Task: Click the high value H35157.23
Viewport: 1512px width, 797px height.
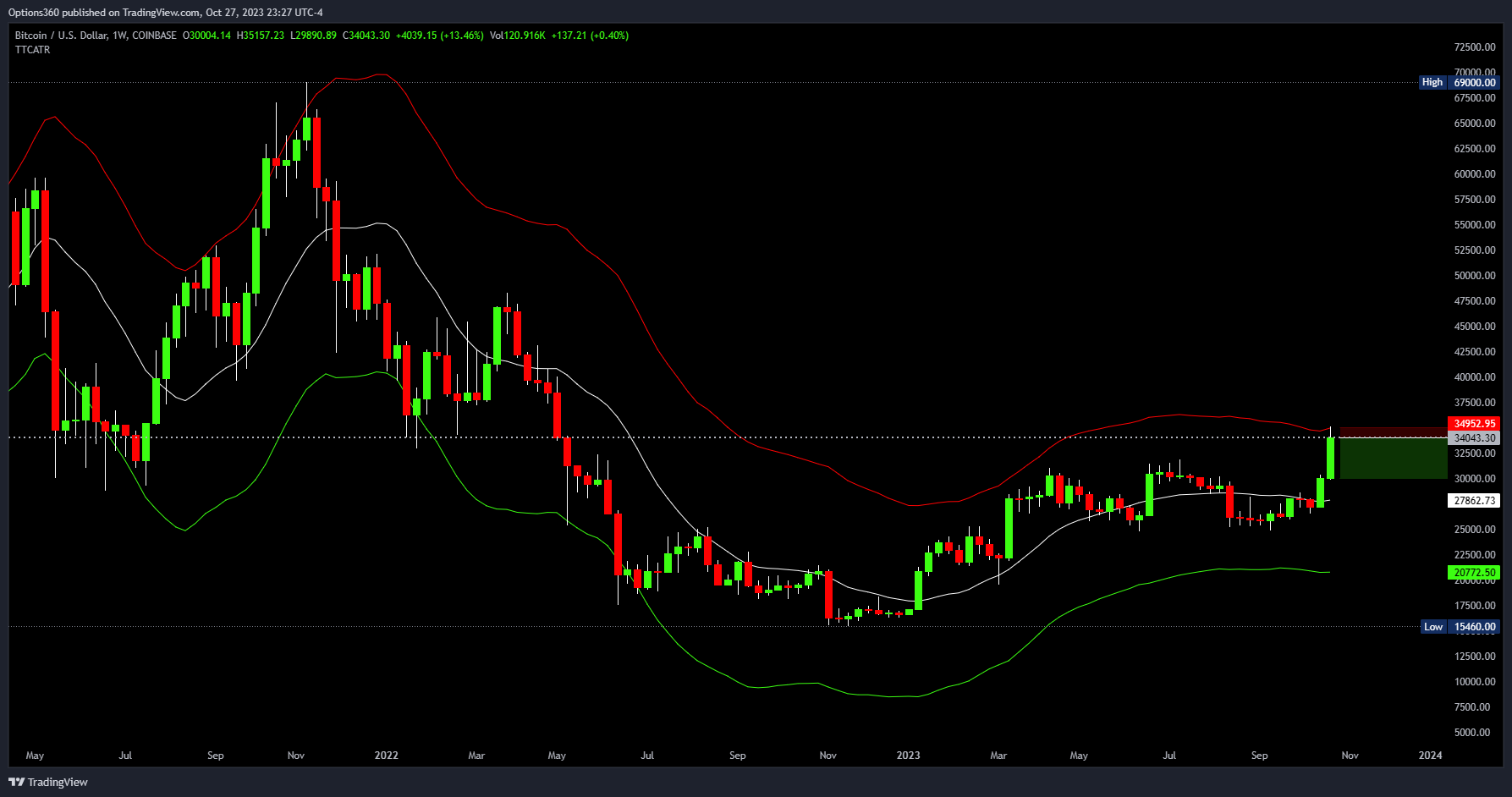Action: 261,36
